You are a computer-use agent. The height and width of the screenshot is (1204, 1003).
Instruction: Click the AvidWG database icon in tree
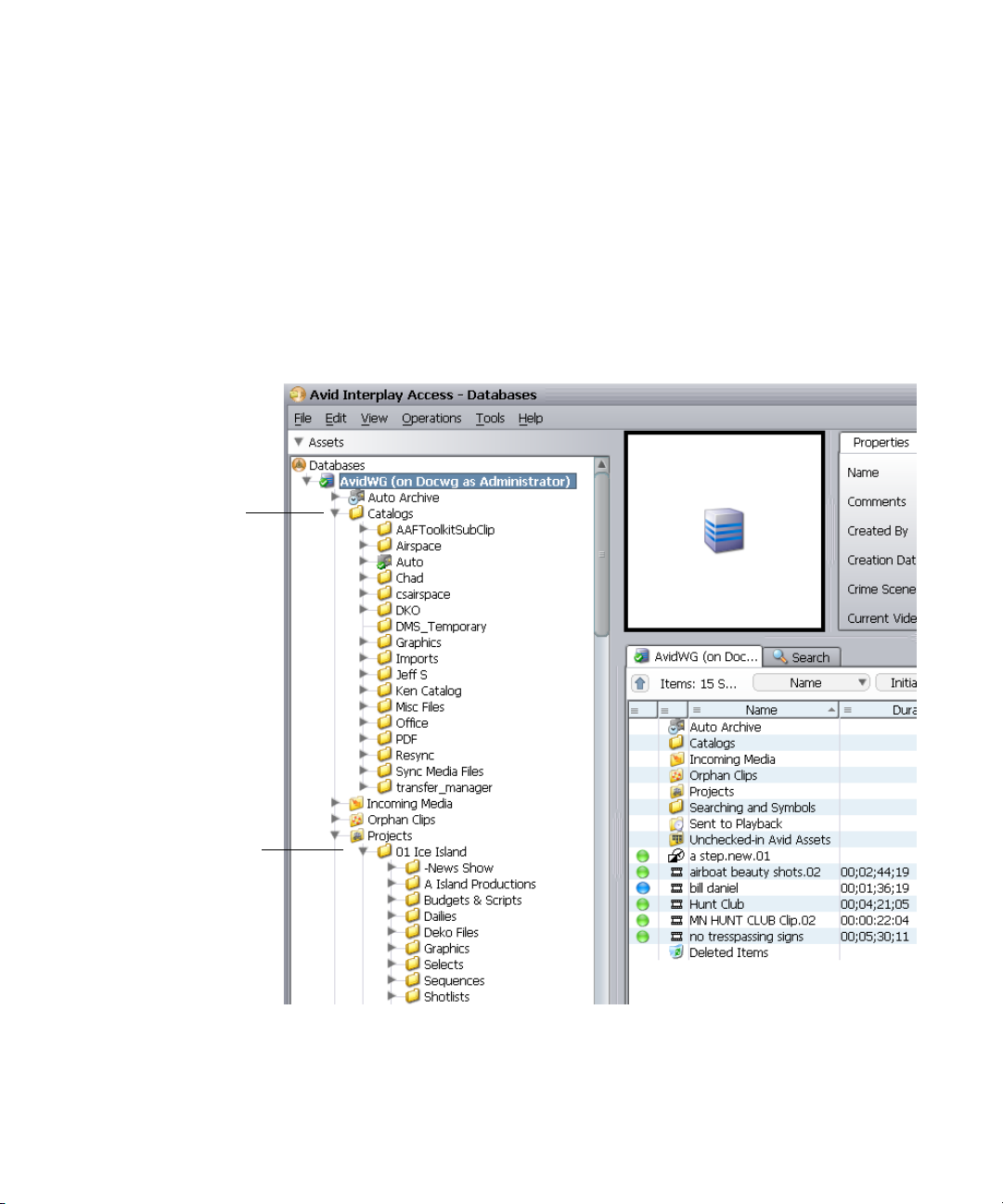point(326,482)
